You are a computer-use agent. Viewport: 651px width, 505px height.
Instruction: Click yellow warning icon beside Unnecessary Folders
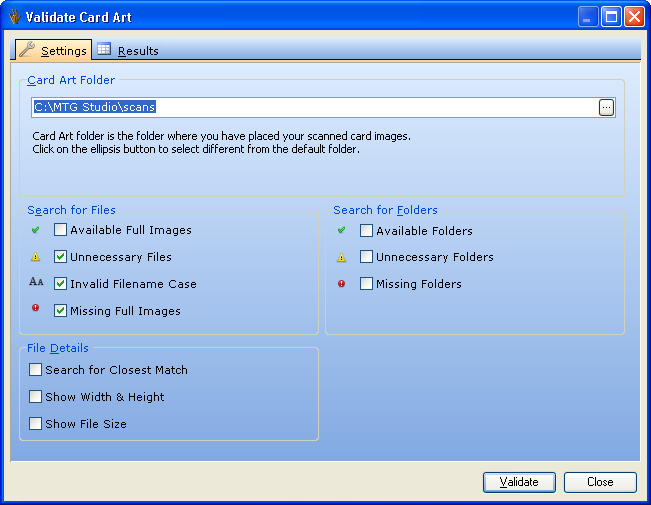coord(341,258)
